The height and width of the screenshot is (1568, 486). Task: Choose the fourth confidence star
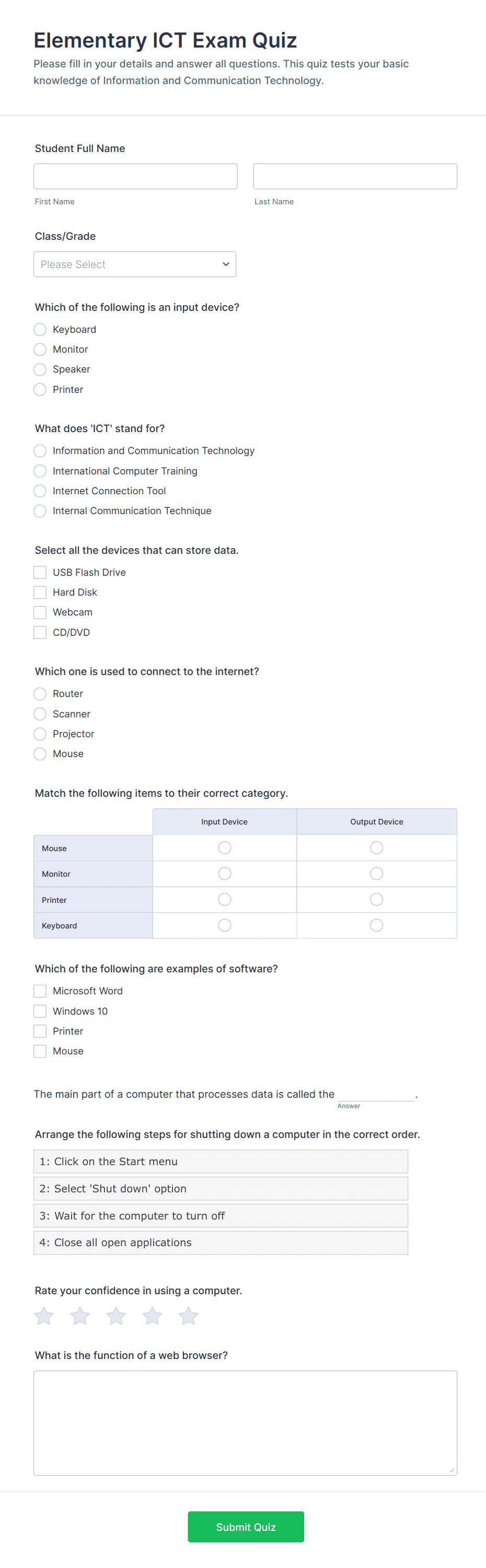(x=152, y=1316)
